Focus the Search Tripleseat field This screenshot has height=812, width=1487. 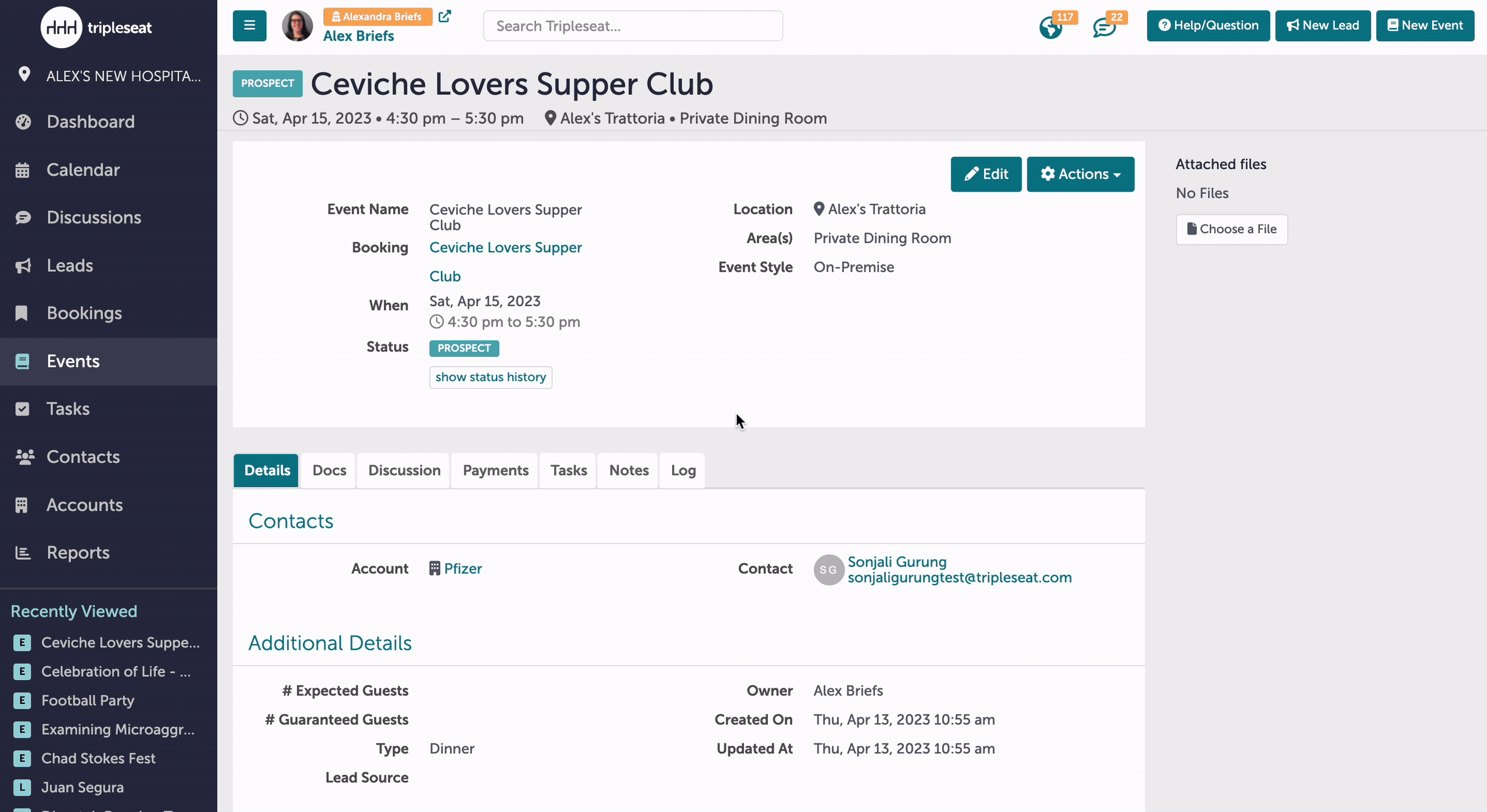pos(633,26)
